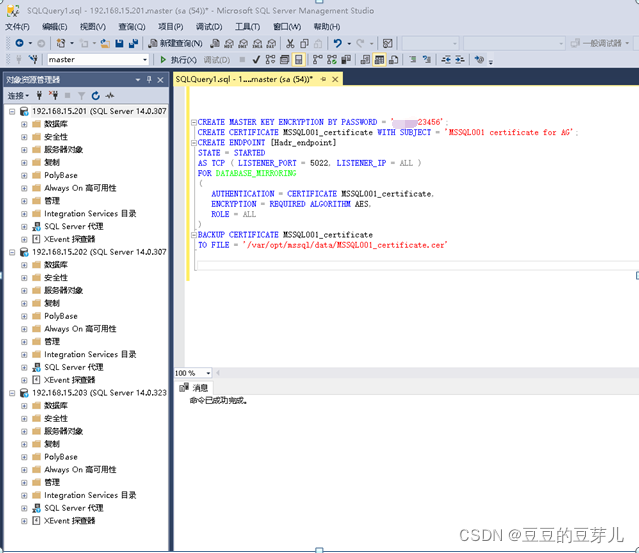The image size is (639, 553).
Task: Open the activity monitor icon in Object Explorer
Action: [x=110, y=95]
